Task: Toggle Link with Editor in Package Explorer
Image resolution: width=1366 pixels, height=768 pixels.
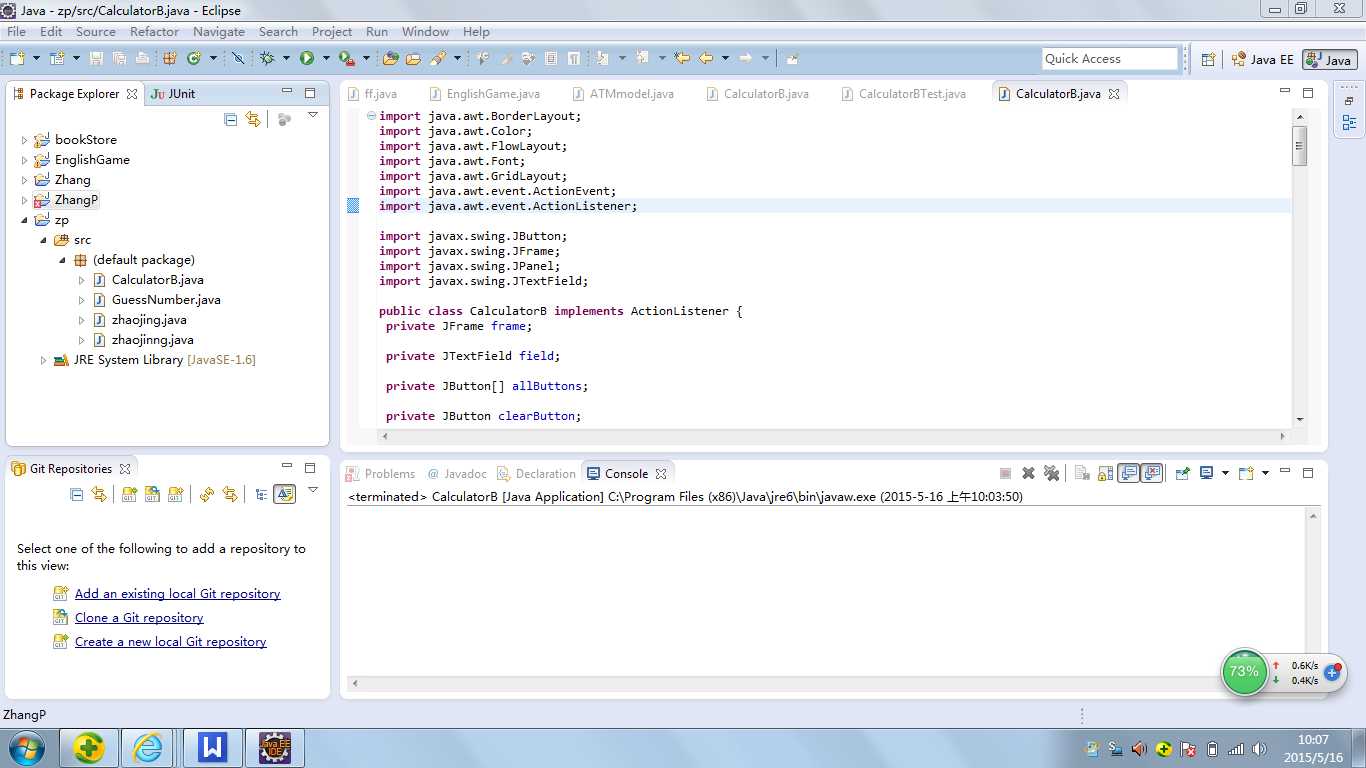Action: coord(253,119)
